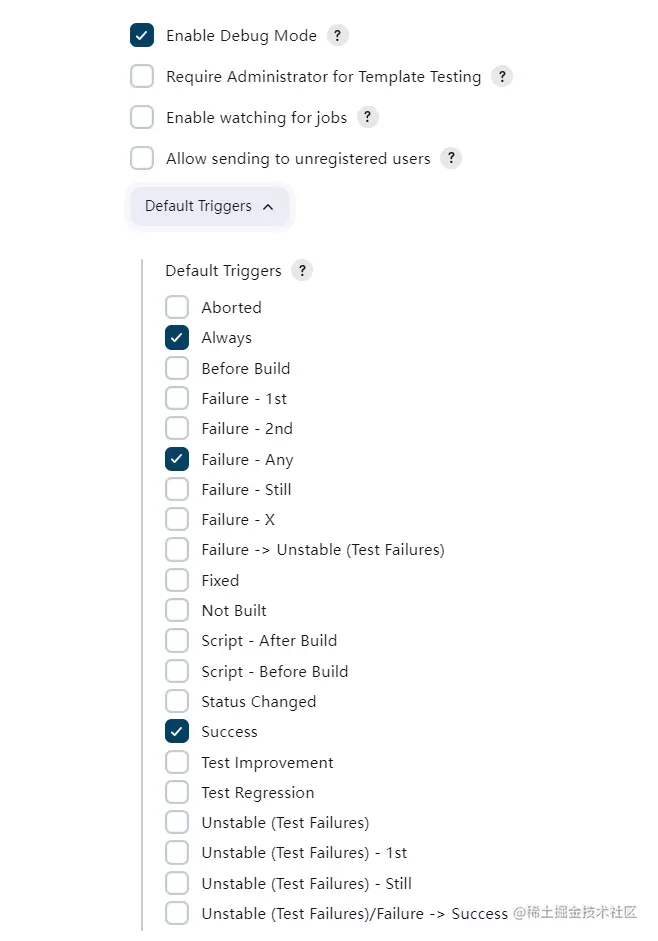Viewport: 658px width, 941px height.
Task: Check the Before Build trigger
Action: [177, 368]
